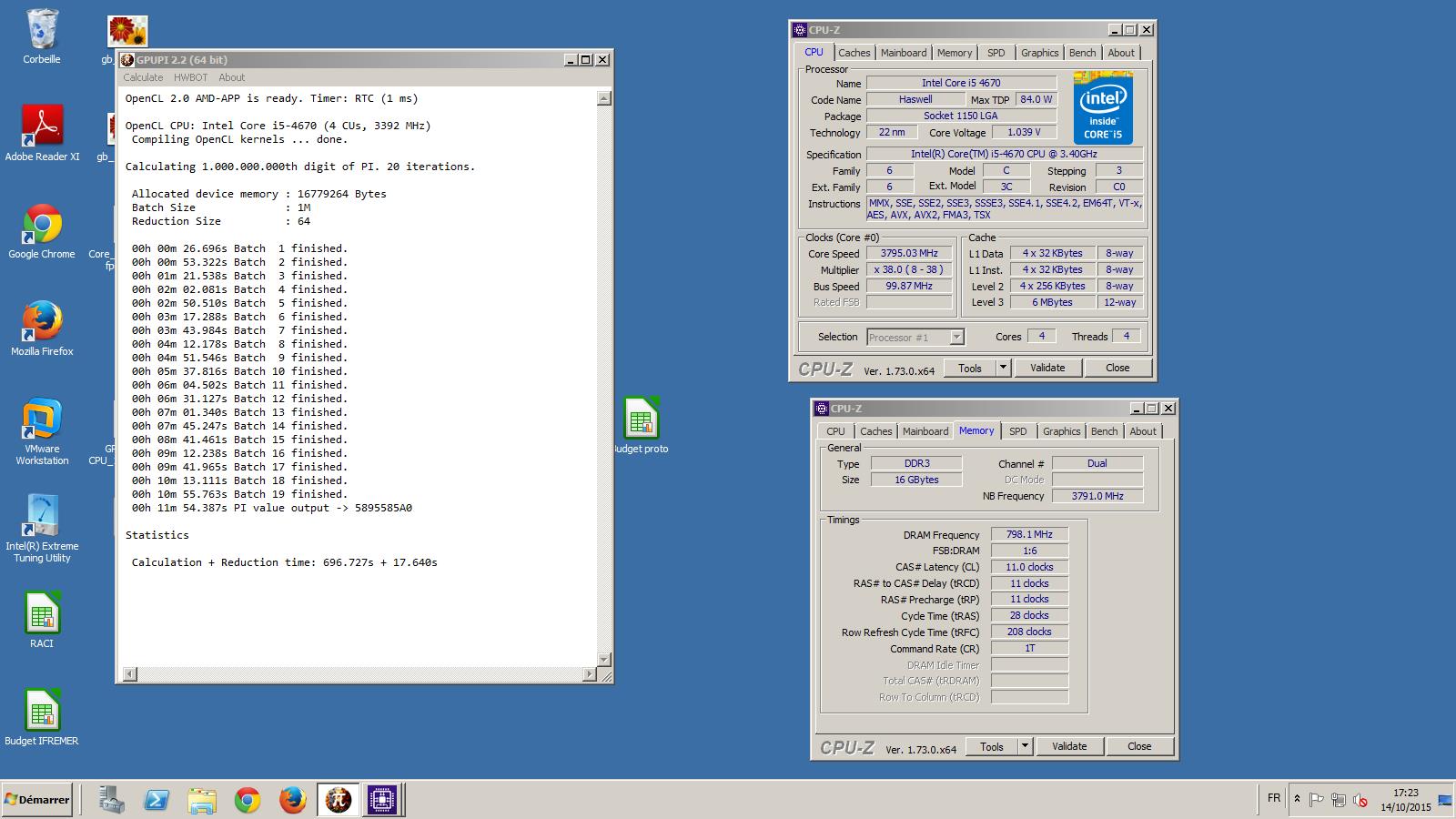
Task: Open About tab in bottom CPU-Z window
Action: (x=1143, y=431)
